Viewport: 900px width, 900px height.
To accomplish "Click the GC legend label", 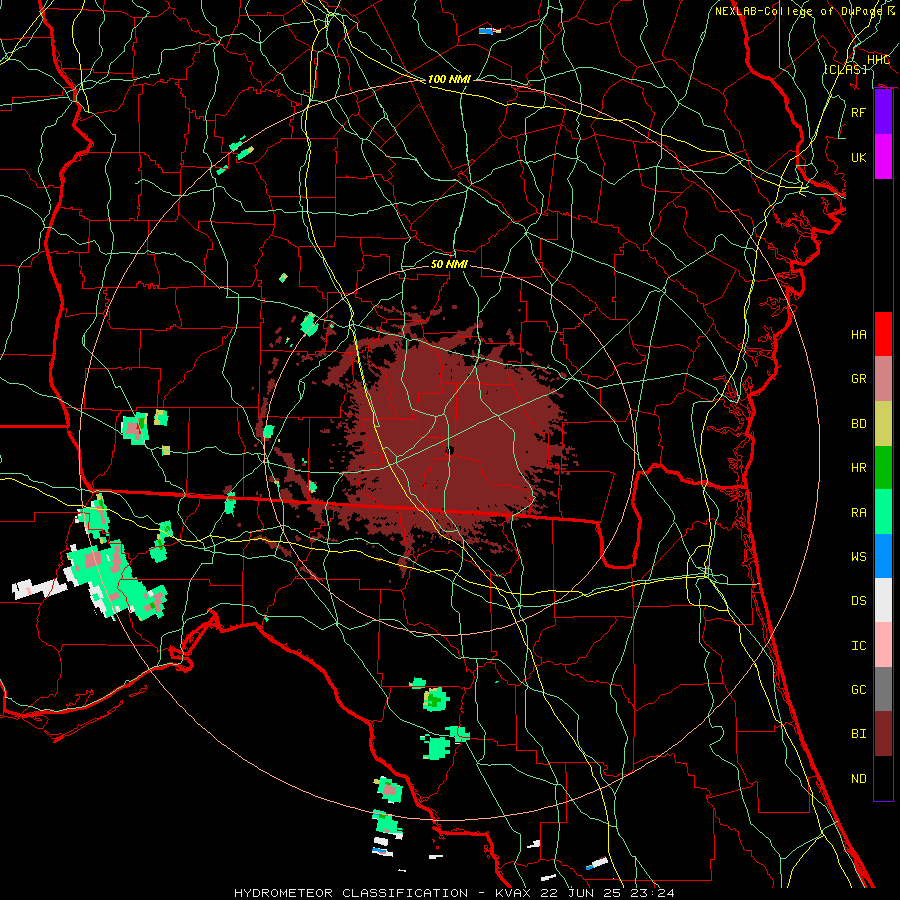I will pyautogui.click(x=859, y=690).
